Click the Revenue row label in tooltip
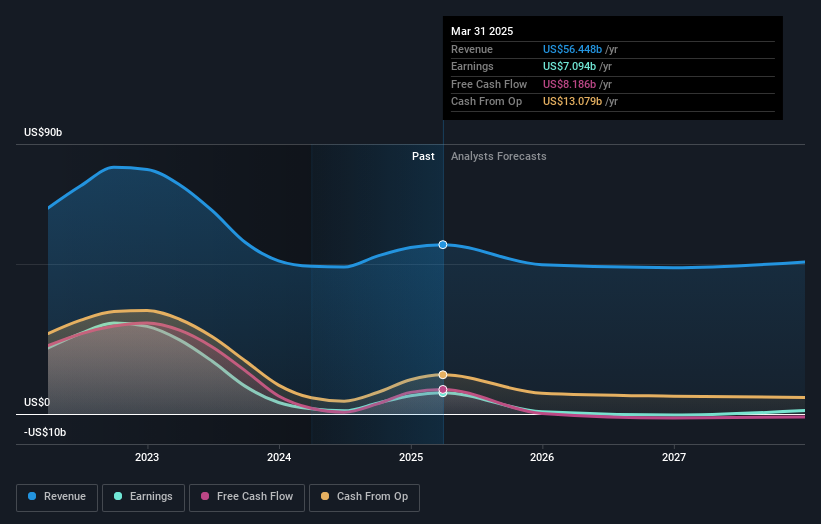 tap(472, 49)
